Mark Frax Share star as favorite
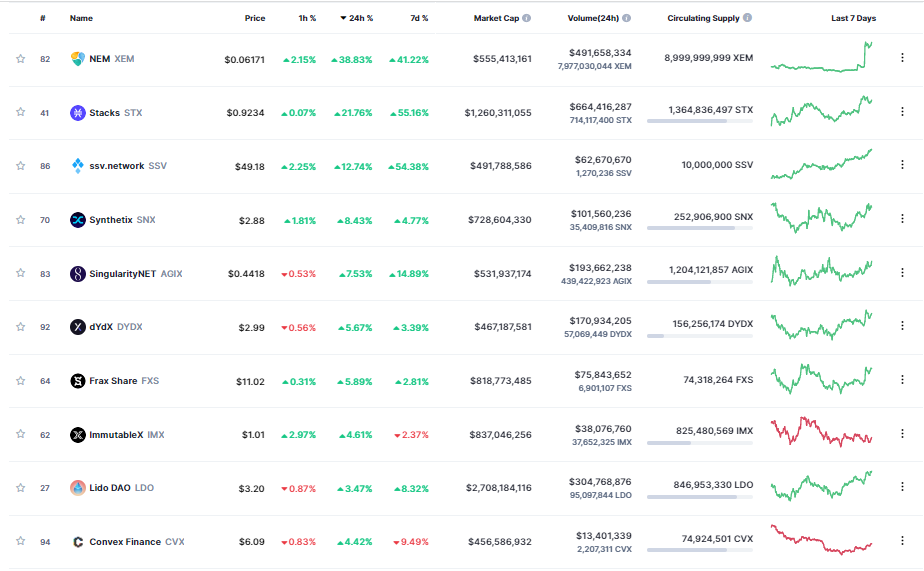924x571 pixels. coord(21,381)
